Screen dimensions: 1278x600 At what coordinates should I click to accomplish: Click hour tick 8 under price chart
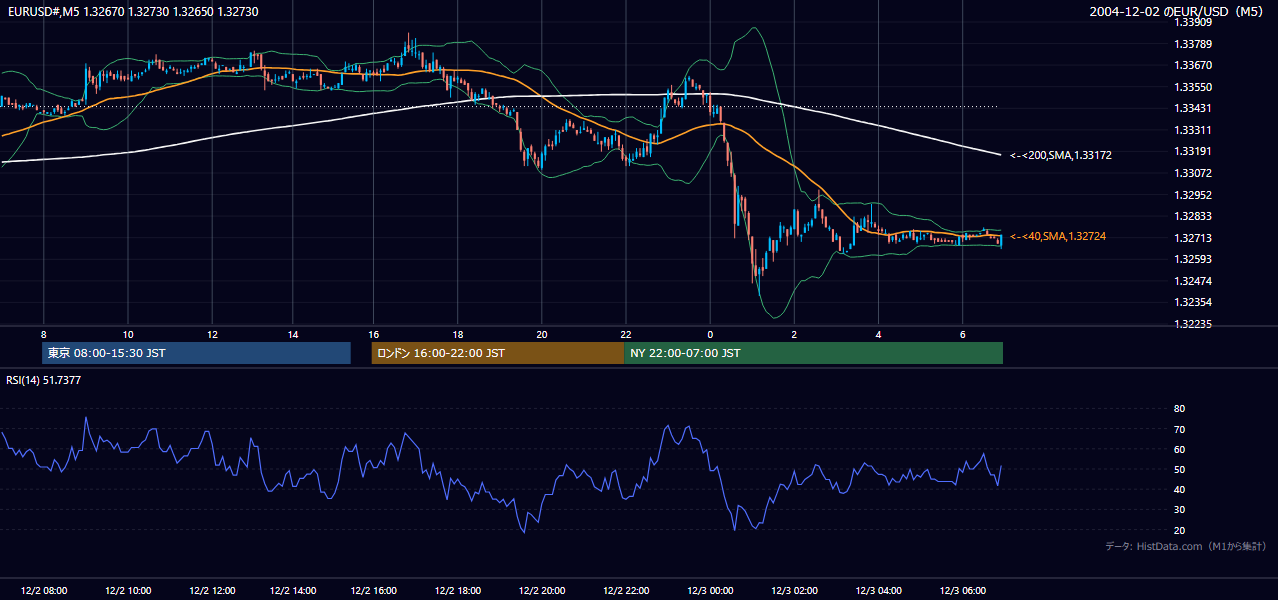pyautogui.click(x=43, y=334)
